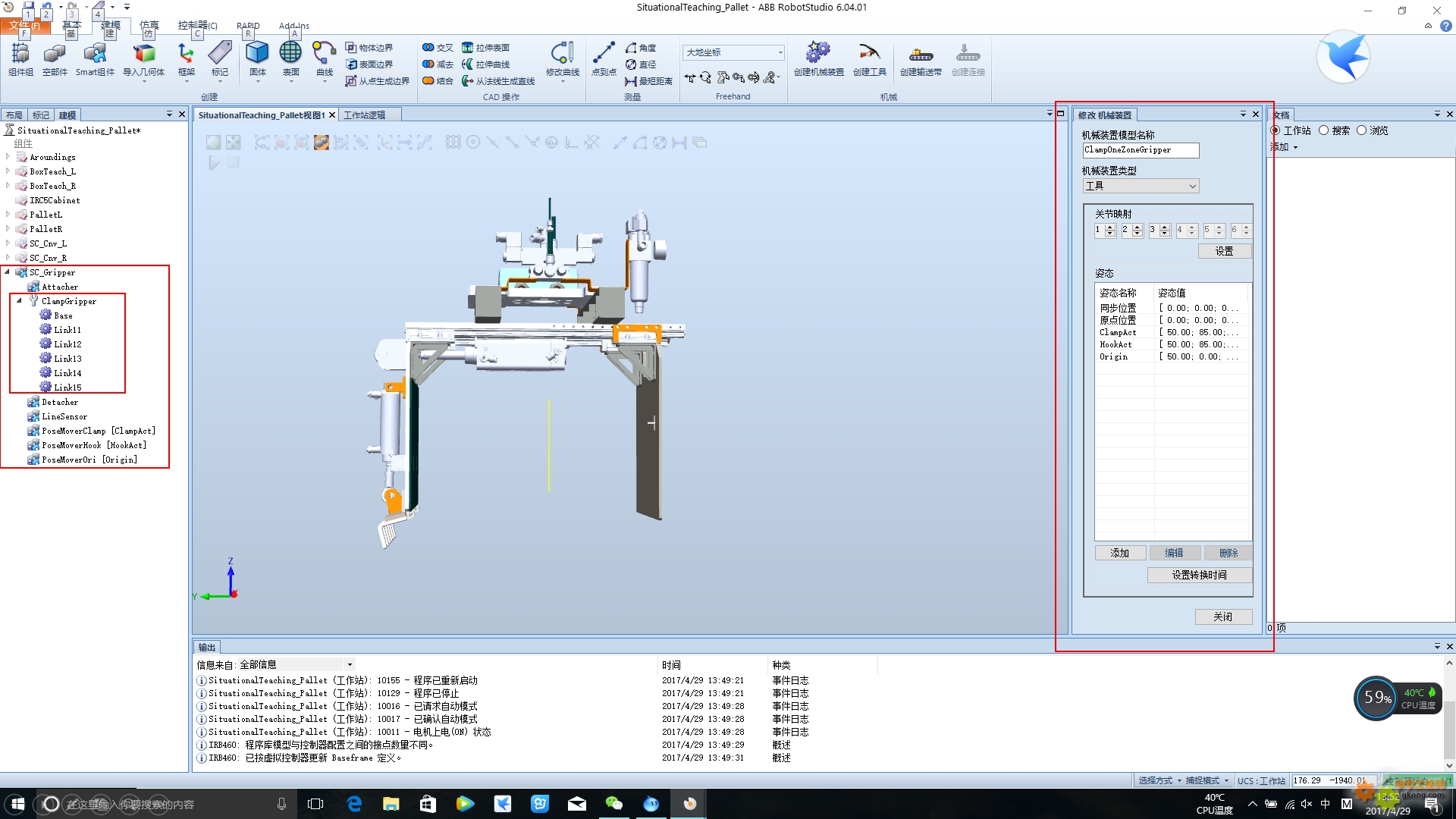Edit the 机械装置模型名称 text field
This screenshot has width=1456, height=819.
point(1141,150)
